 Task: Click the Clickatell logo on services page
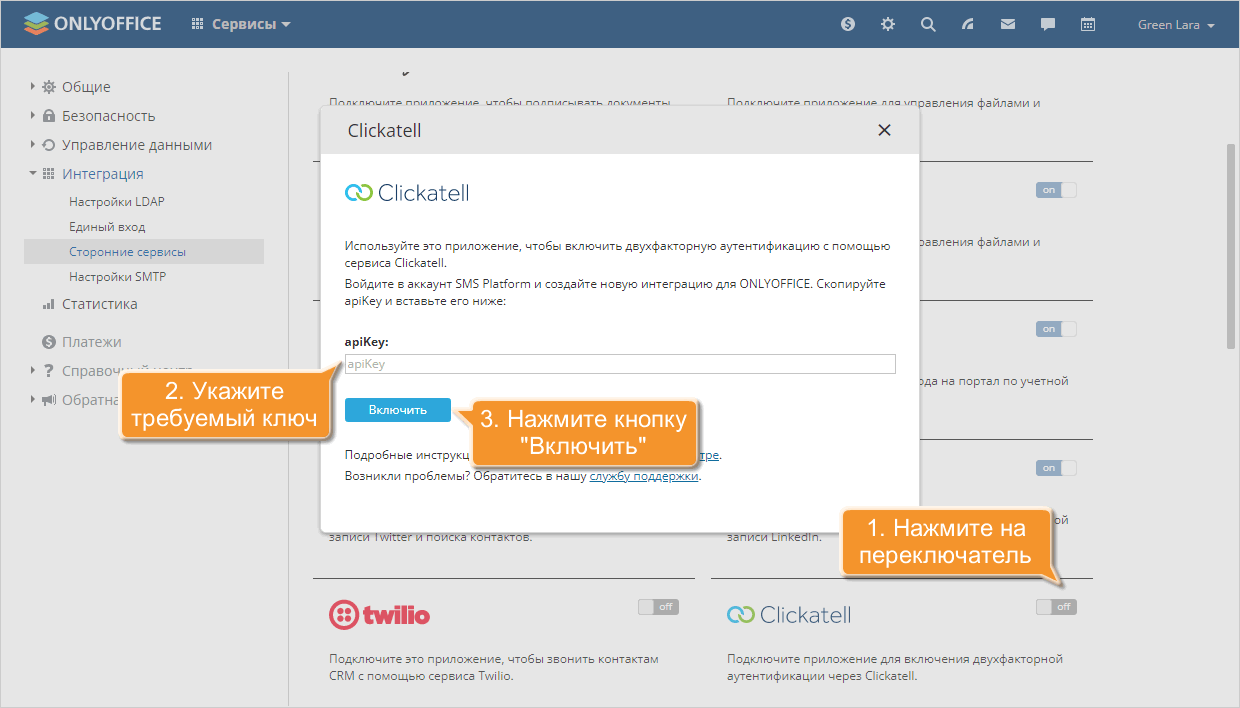click(789, 615)
